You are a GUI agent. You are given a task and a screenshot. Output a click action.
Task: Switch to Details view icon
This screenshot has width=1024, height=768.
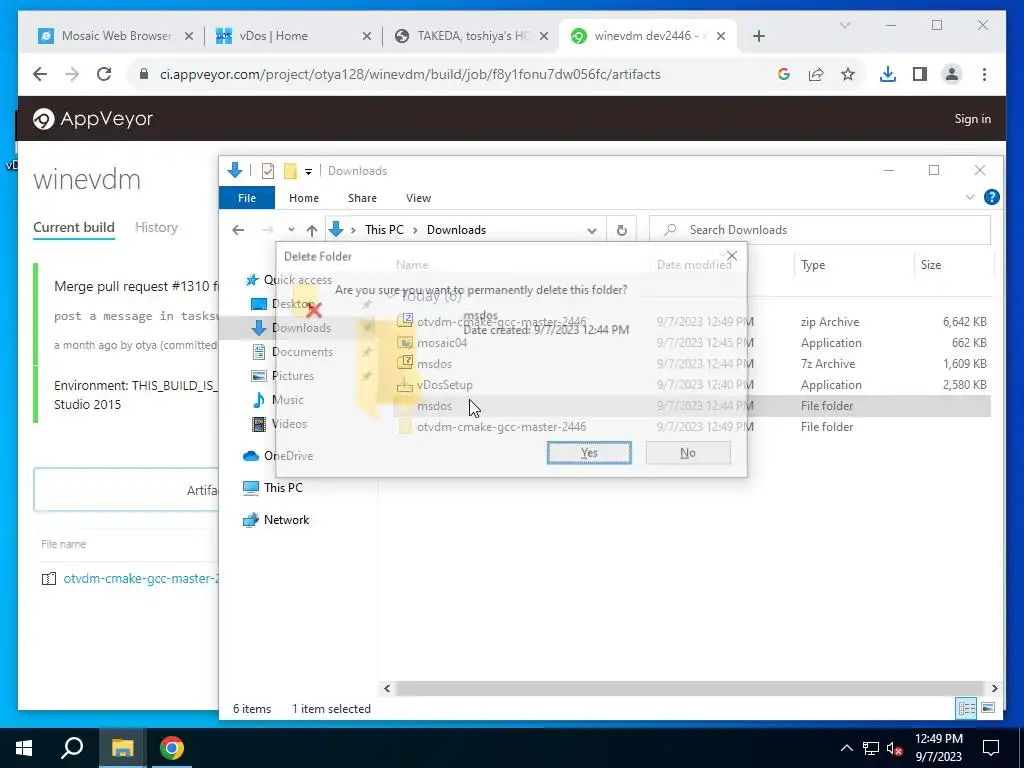(967, 708)
